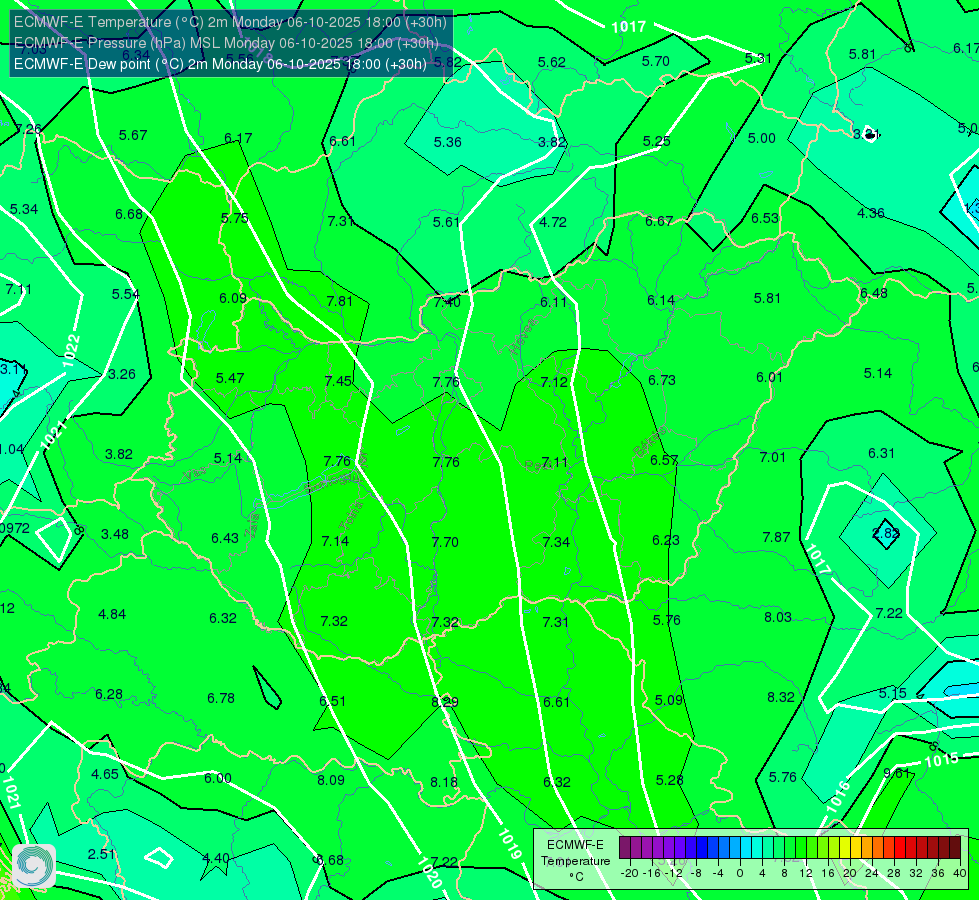Click the dew point value 8.68

[x=330, y=860]
